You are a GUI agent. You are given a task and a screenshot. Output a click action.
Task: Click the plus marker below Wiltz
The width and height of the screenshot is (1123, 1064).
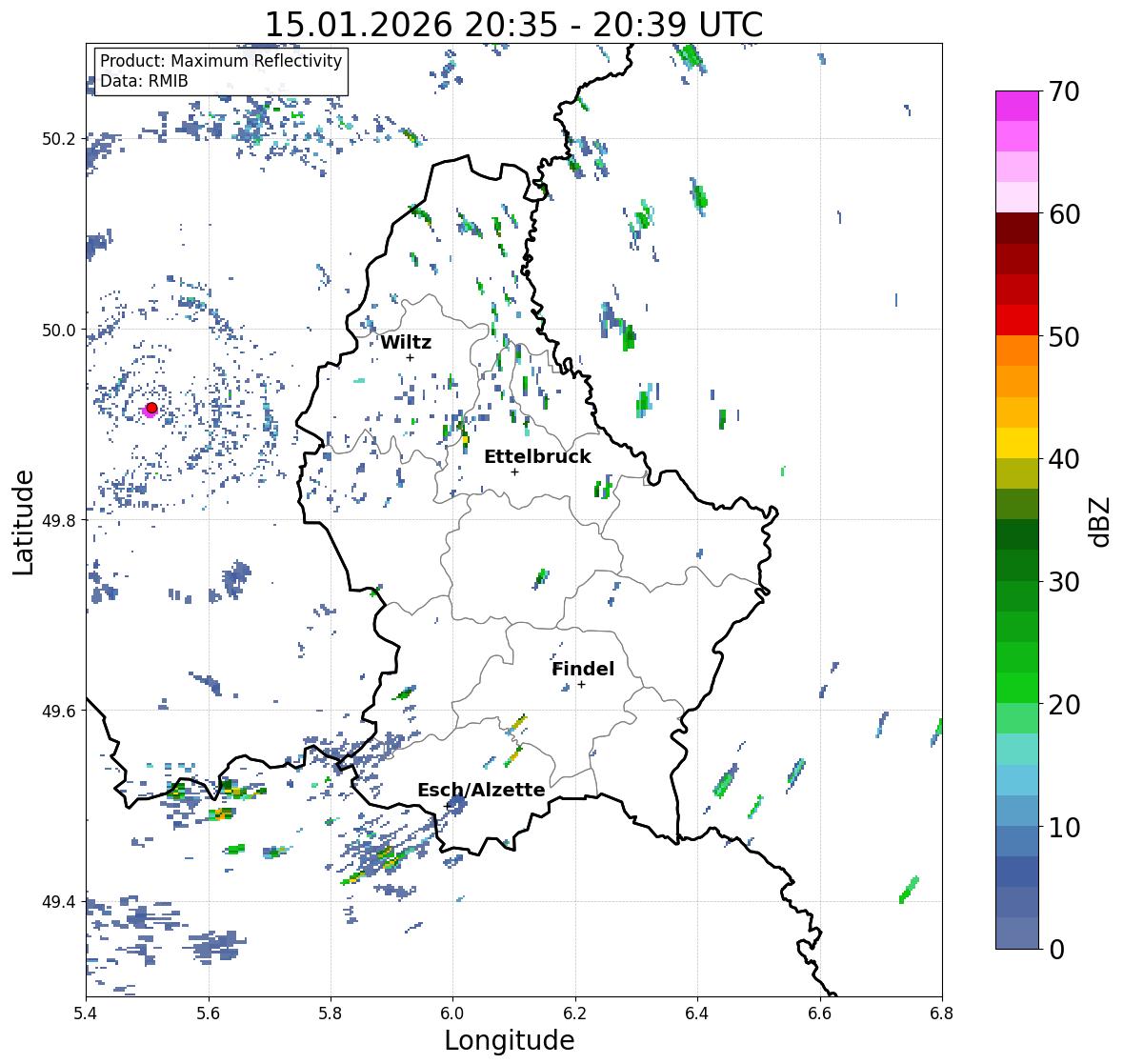[x=410, y=357]
